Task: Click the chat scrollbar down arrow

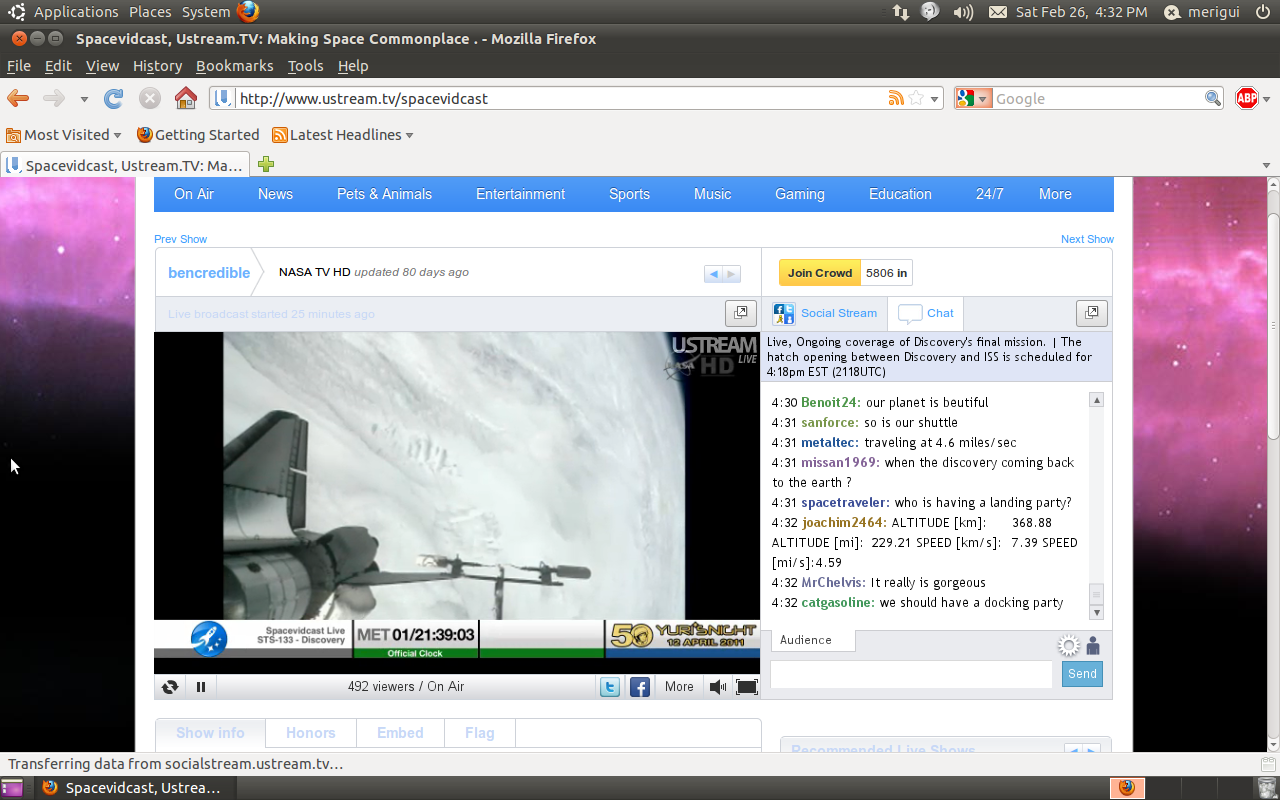Action: point(1096,612)
